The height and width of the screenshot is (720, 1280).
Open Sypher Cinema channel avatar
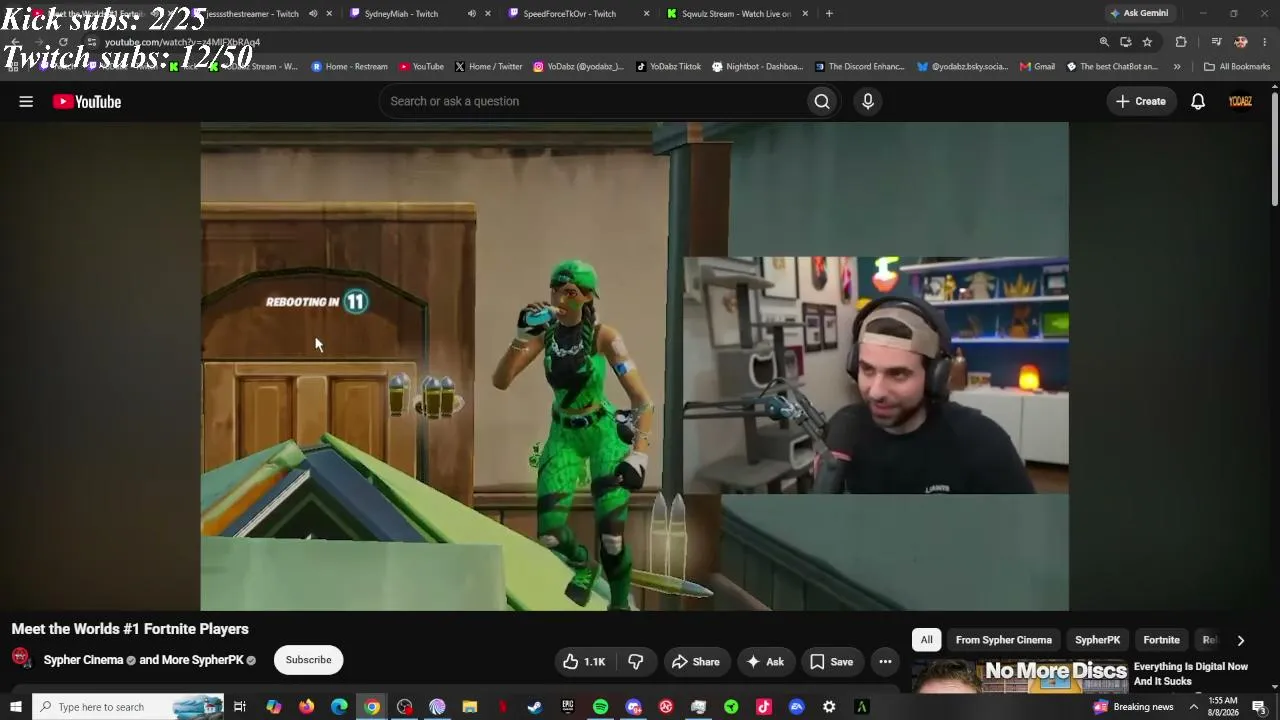coord(21,658)
